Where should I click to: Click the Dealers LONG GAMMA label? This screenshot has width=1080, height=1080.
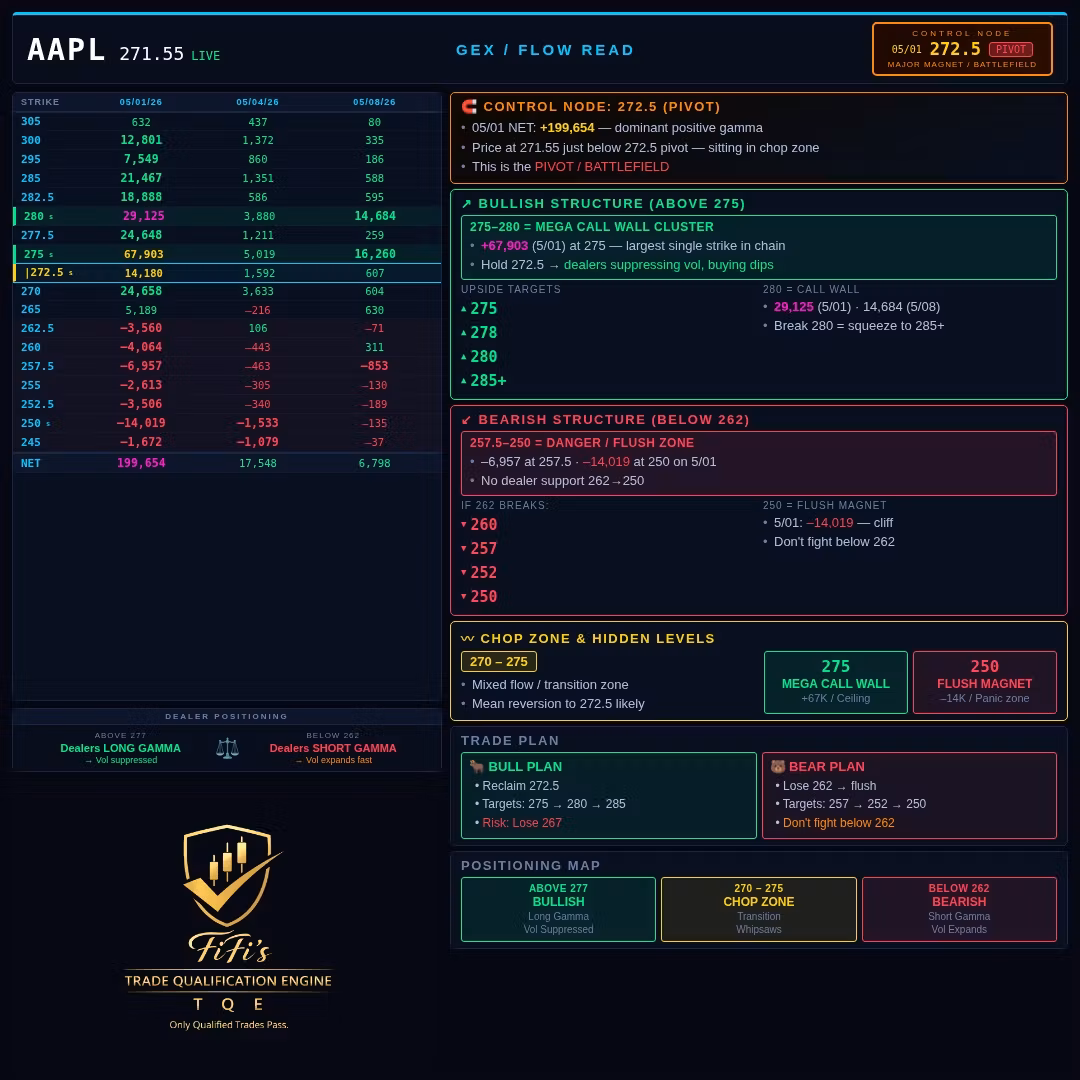point(121,748)
